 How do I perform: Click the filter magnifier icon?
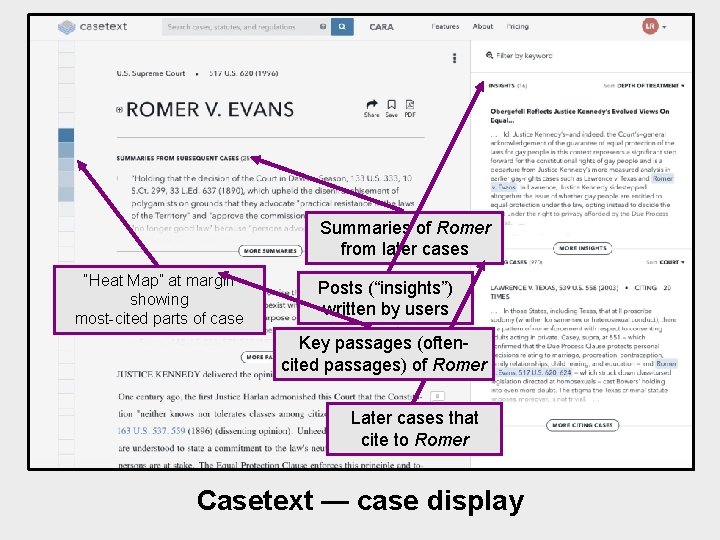click(x=489, y=56)
